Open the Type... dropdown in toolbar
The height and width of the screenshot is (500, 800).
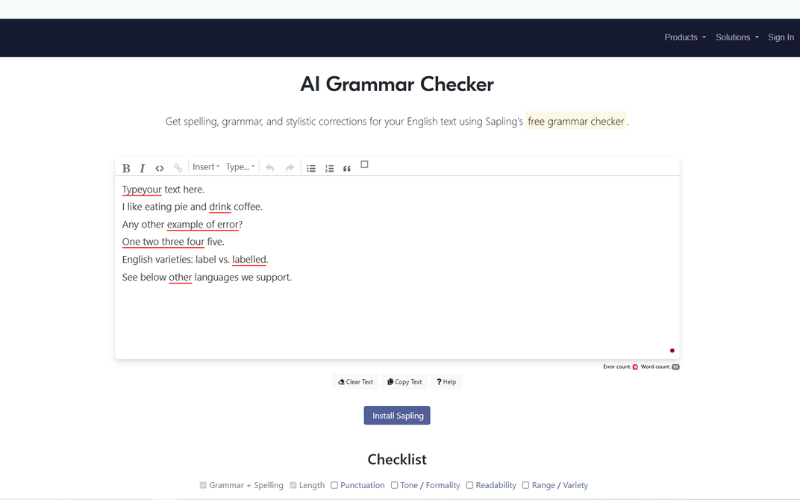tap(240, 167)
